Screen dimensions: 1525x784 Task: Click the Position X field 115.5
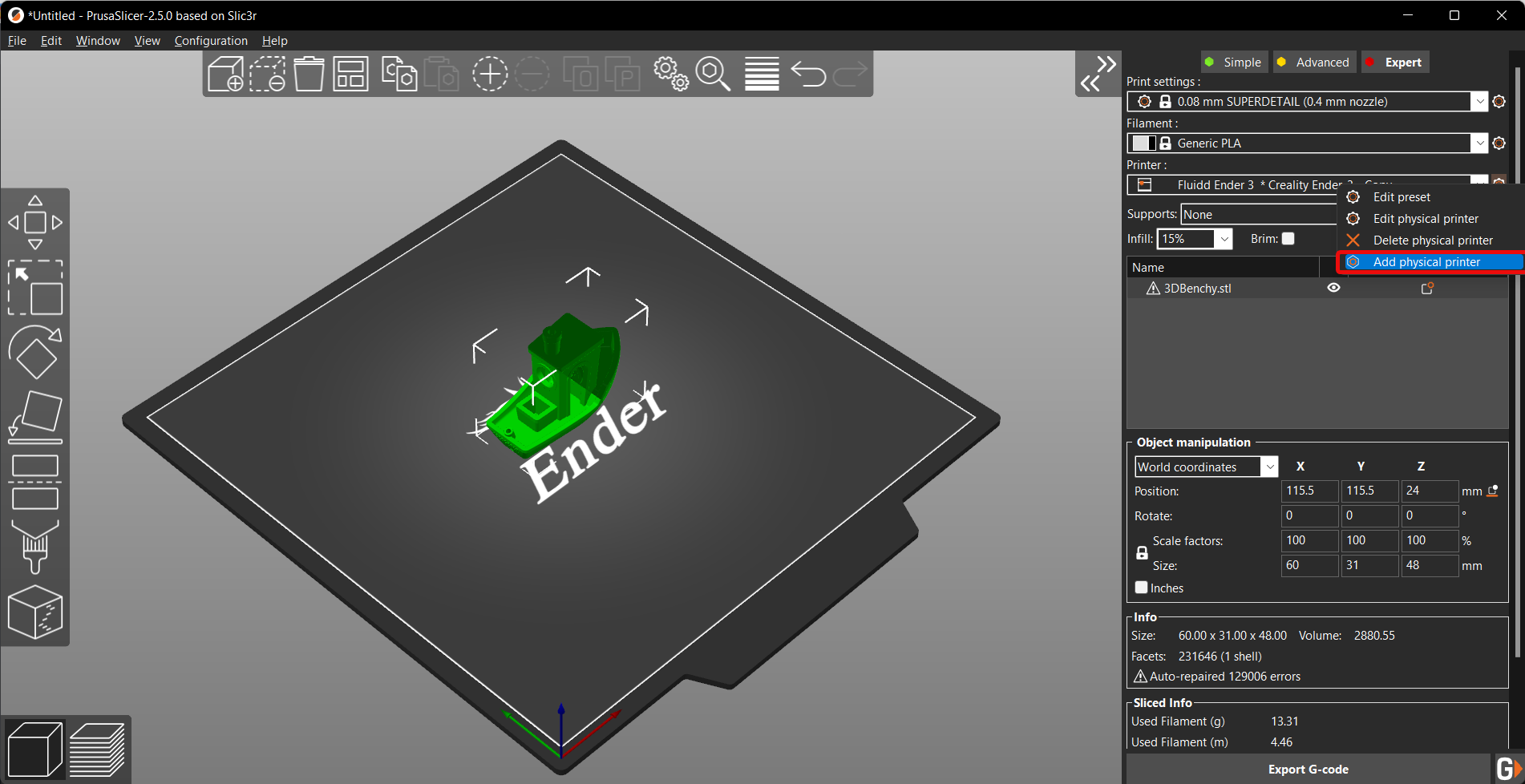tap(1309, 491)
